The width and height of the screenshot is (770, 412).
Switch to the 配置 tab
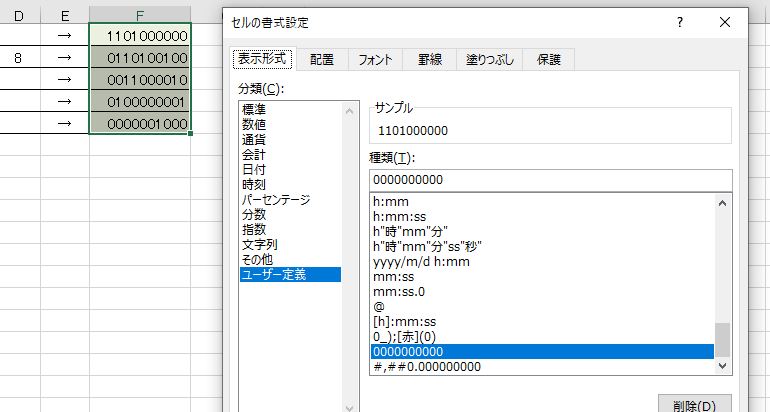point(322,59)
